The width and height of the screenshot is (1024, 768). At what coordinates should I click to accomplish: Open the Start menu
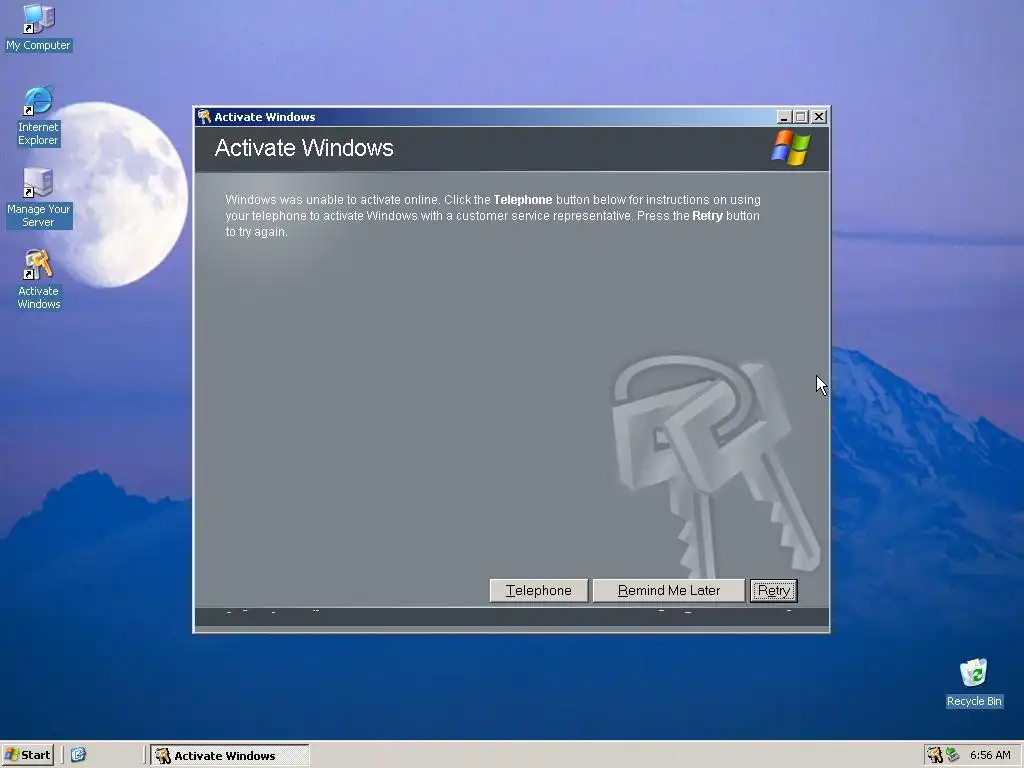(27, 755)
